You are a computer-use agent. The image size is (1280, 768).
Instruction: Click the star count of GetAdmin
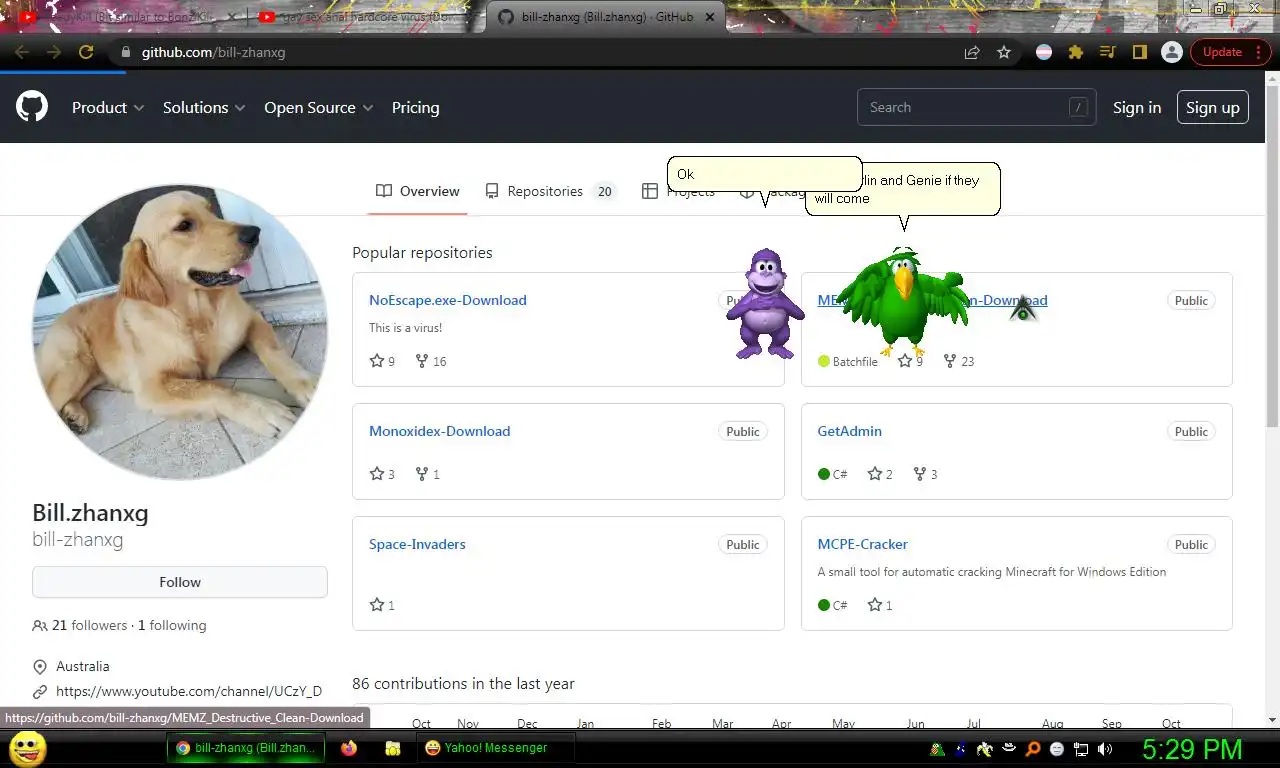(x=880, y=474)
